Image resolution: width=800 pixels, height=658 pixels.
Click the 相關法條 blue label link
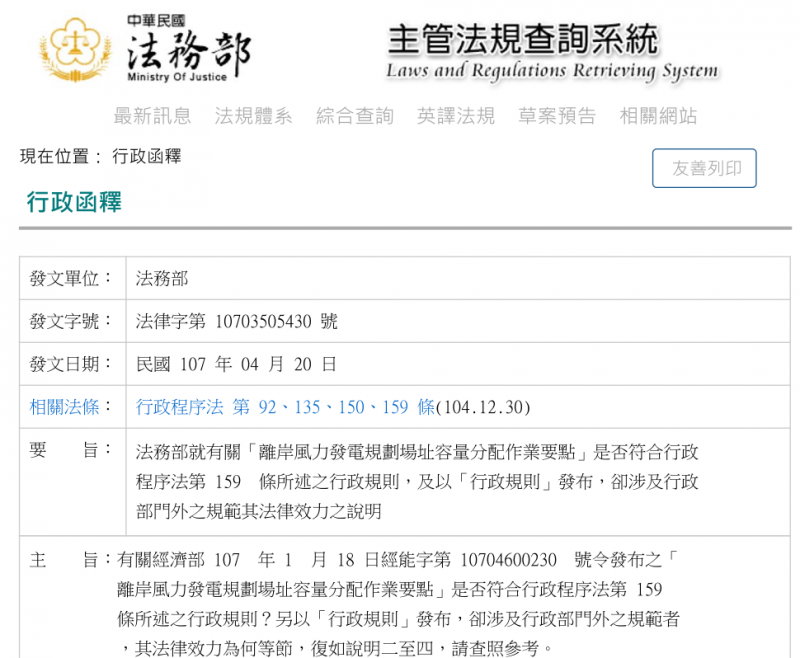(64, 407)
